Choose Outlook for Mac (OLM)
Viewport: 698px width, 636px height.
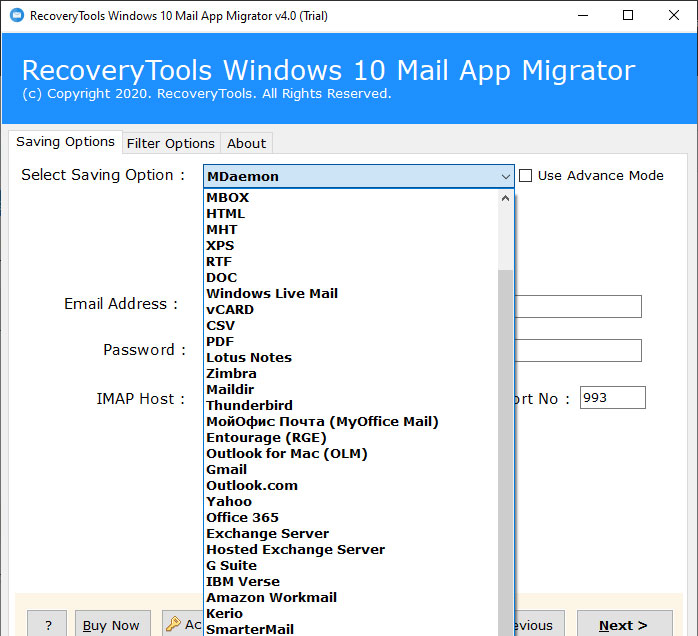pyautogui.click(x=351, y=454)
